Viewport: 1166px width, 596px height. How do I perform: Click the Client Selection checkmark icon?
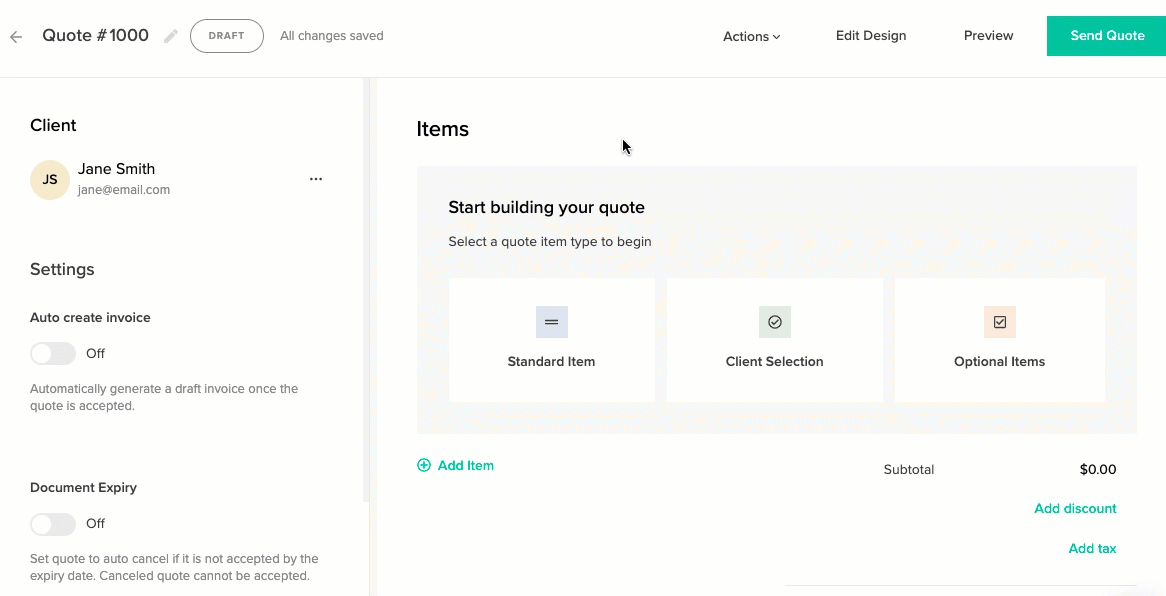point(775,322)
